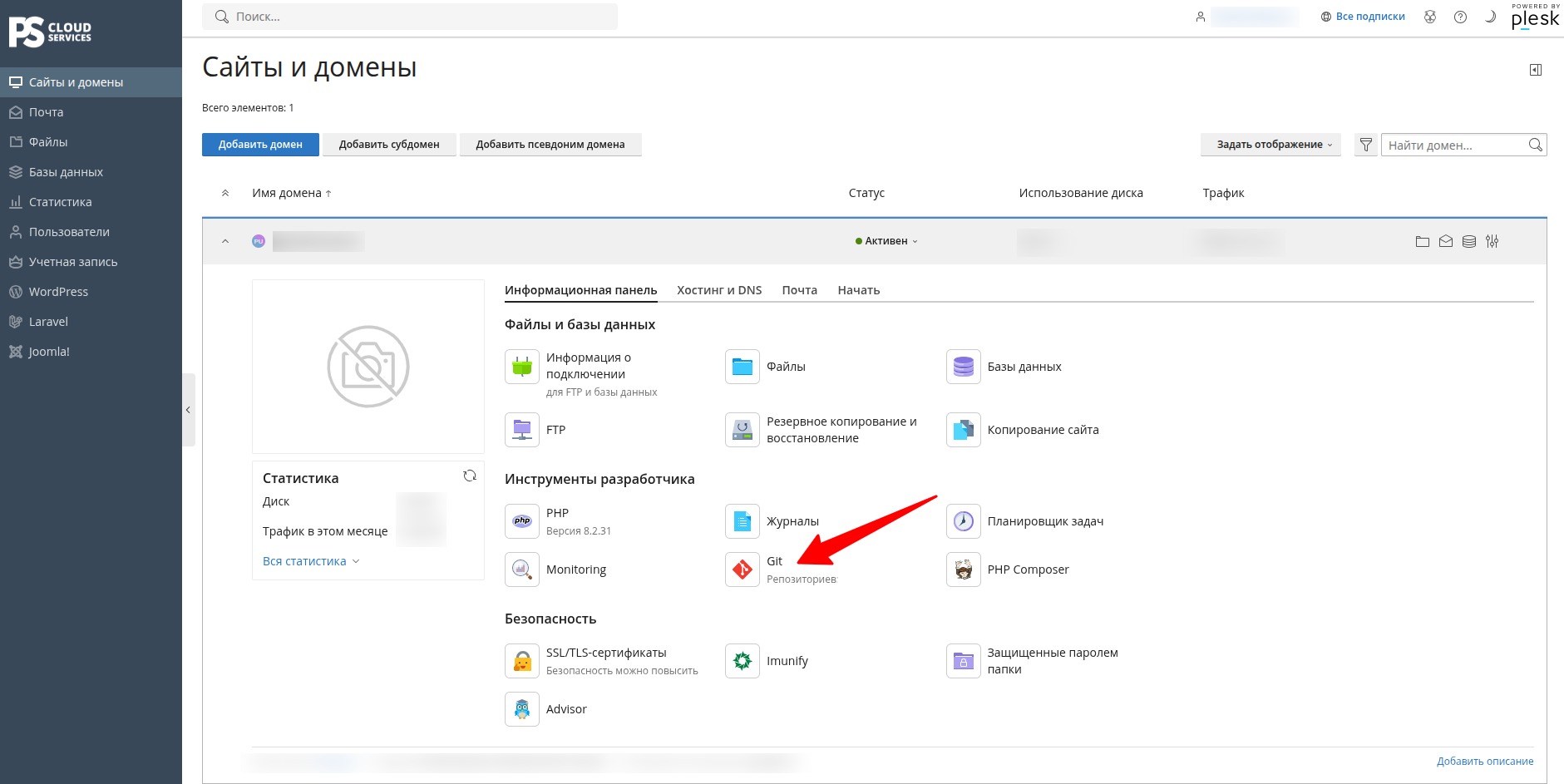This screenshot has width=1564, height=784.
Task: Click the extensions icon beside help
Action: (x=1430, y=17)
